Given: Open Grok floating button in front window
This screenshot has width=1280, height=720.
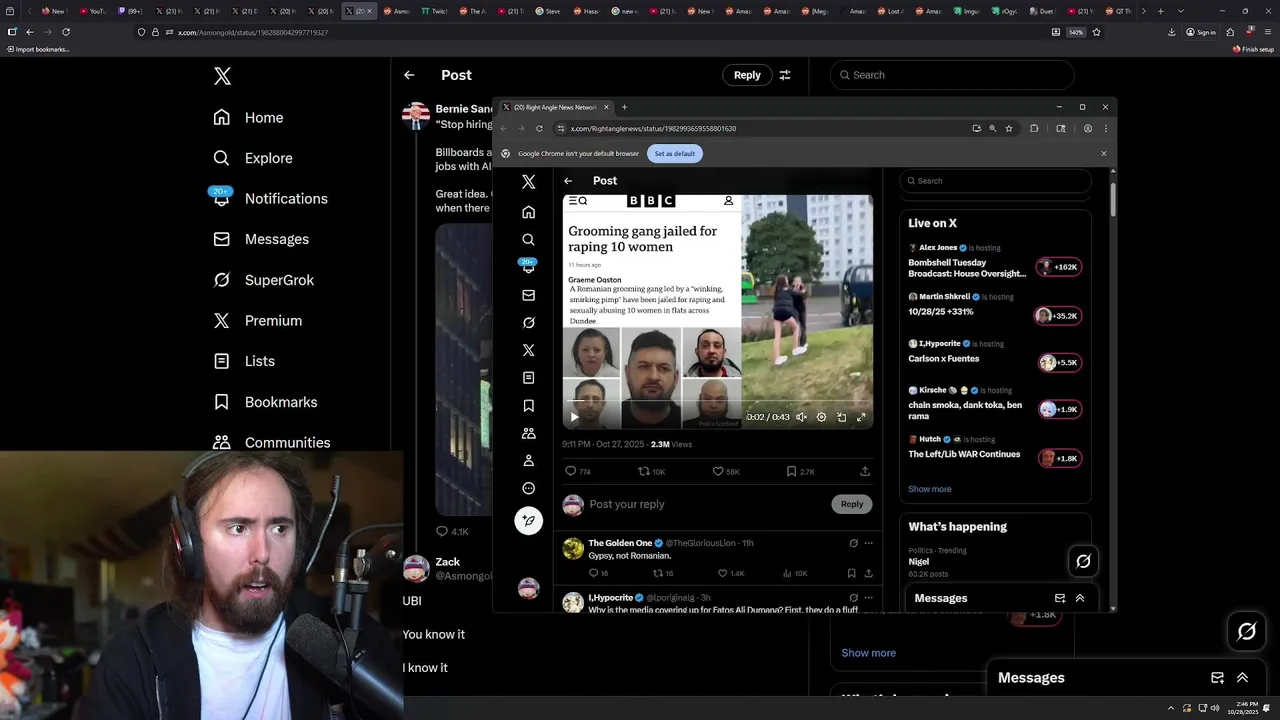Looking at the screenshot, I should pyautogui.click(x=1083, y=561).
